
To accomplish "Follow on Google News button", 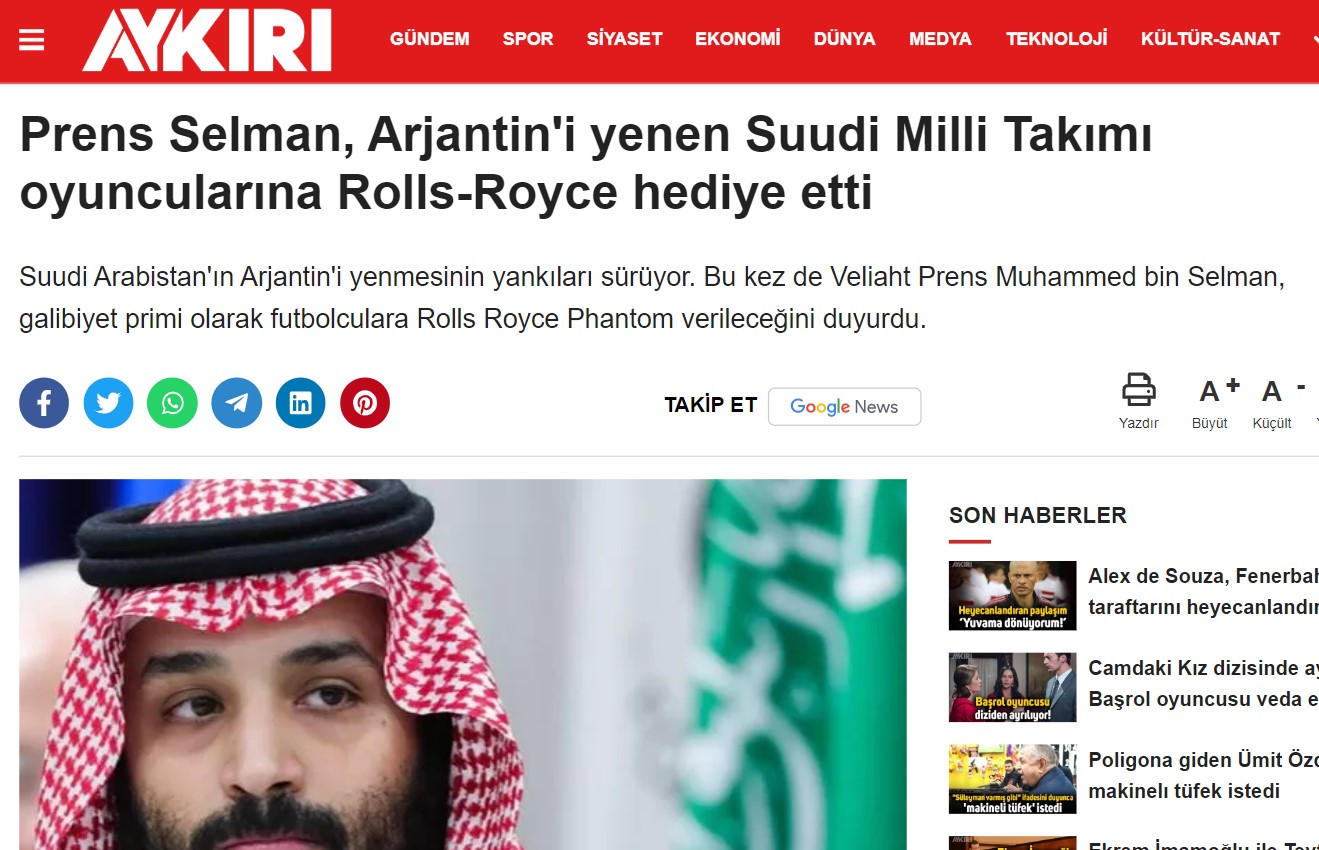I will point(844,407).
